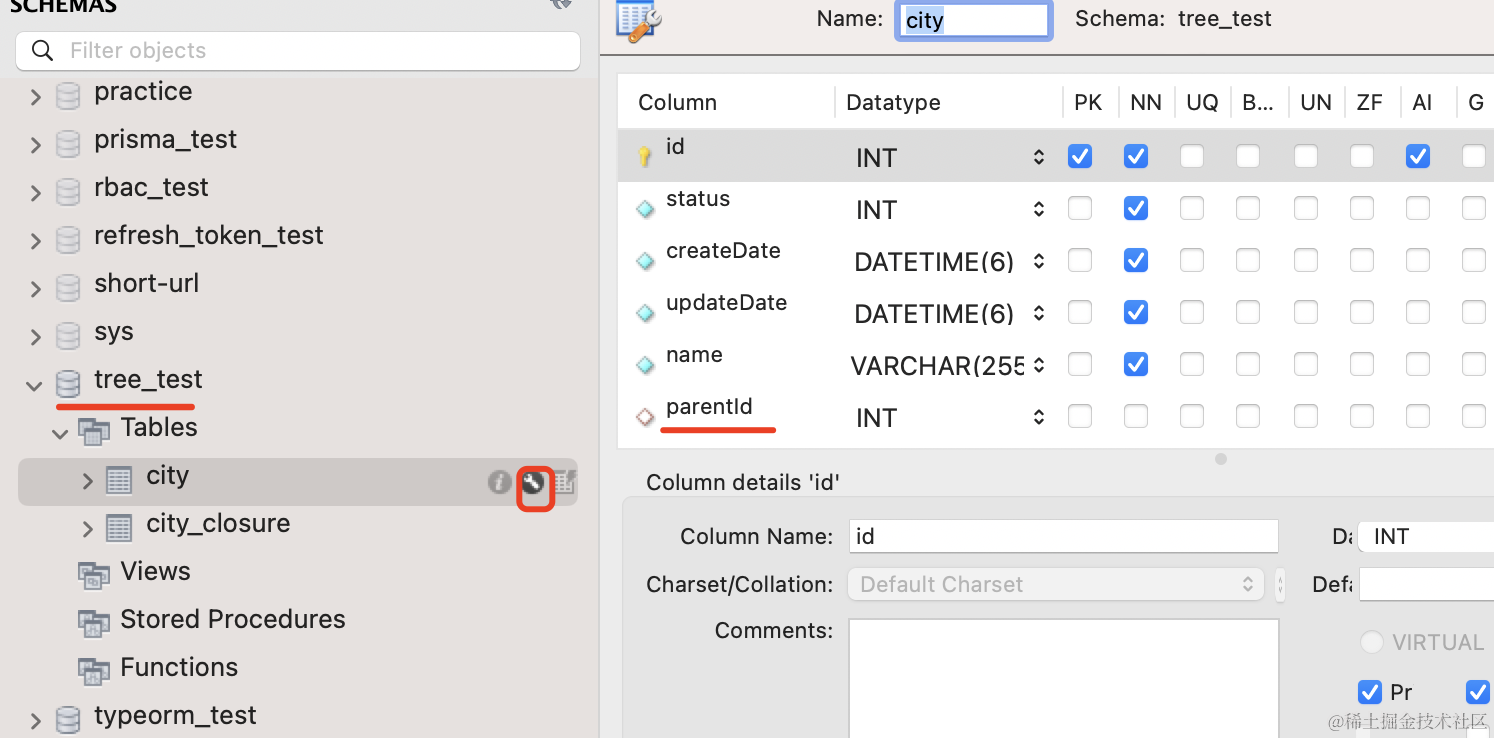1494x738 pixels.
Task: Click the foreign key icon beside parentId
Action: (645, 417)
